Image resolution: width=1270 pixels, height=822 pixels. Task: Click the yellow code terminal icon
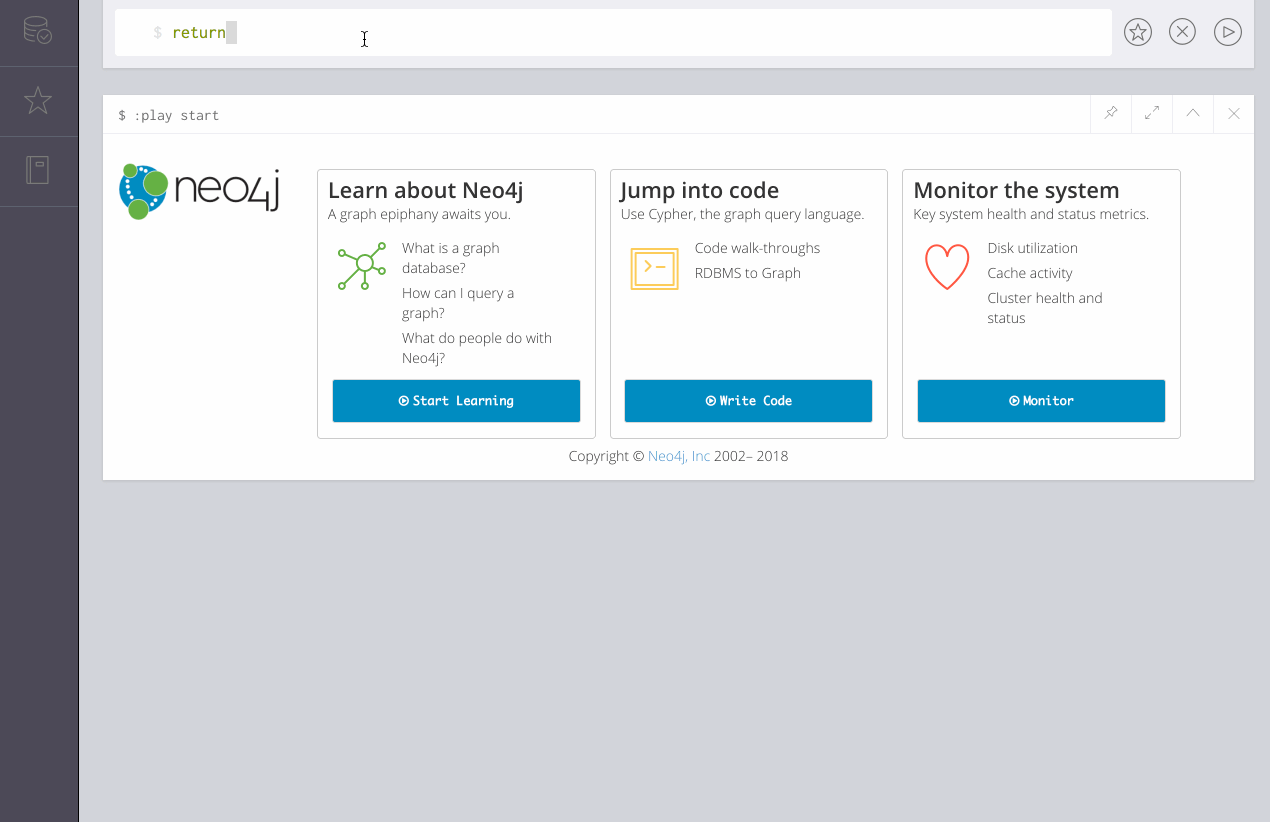(x=655, y=268)
